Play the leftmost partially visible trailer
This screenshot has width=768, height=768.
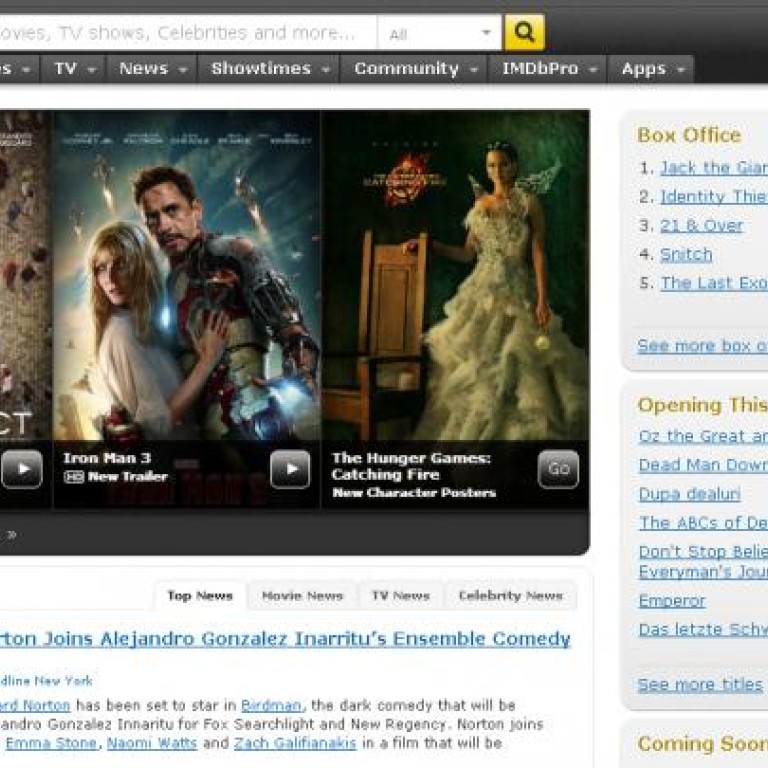22,469
